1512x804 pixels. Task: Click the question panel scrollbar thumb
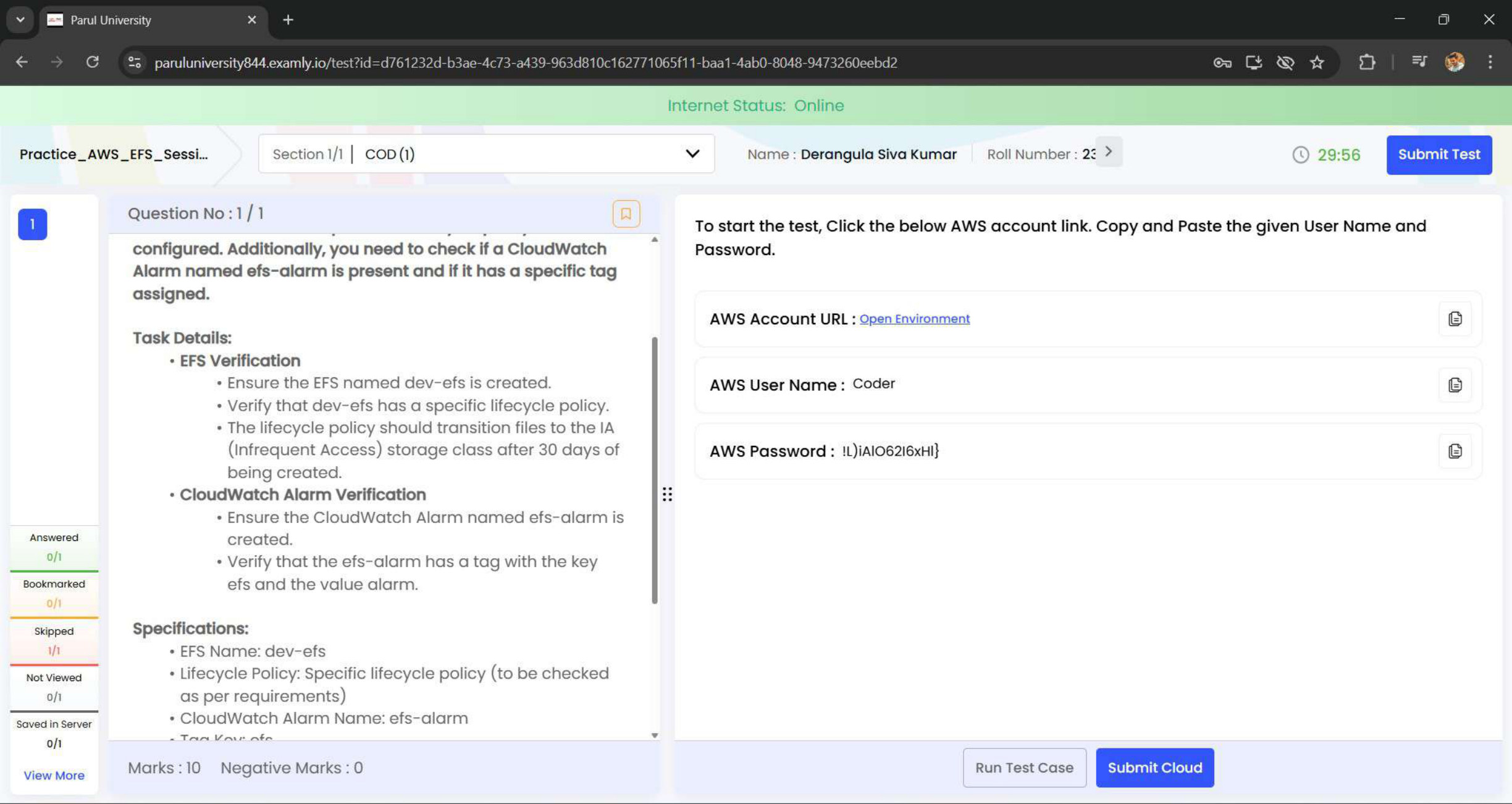tap(654, 471)
